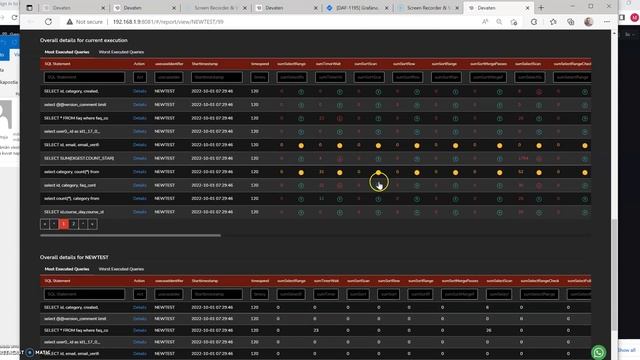Open Details link for 'SELECT id, category, created' in top table

140,91
